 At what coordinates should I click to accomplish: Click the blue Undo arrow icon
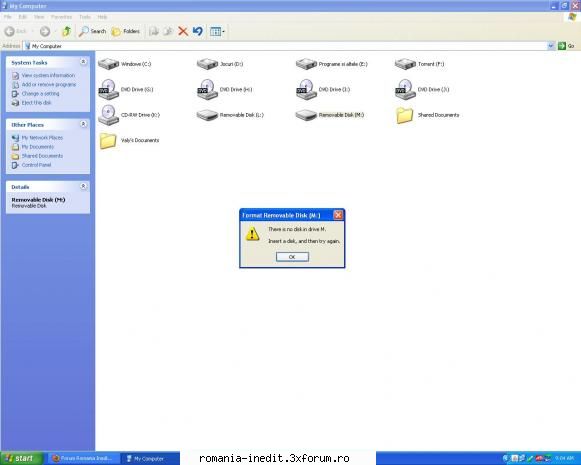[x=198, y=31]
